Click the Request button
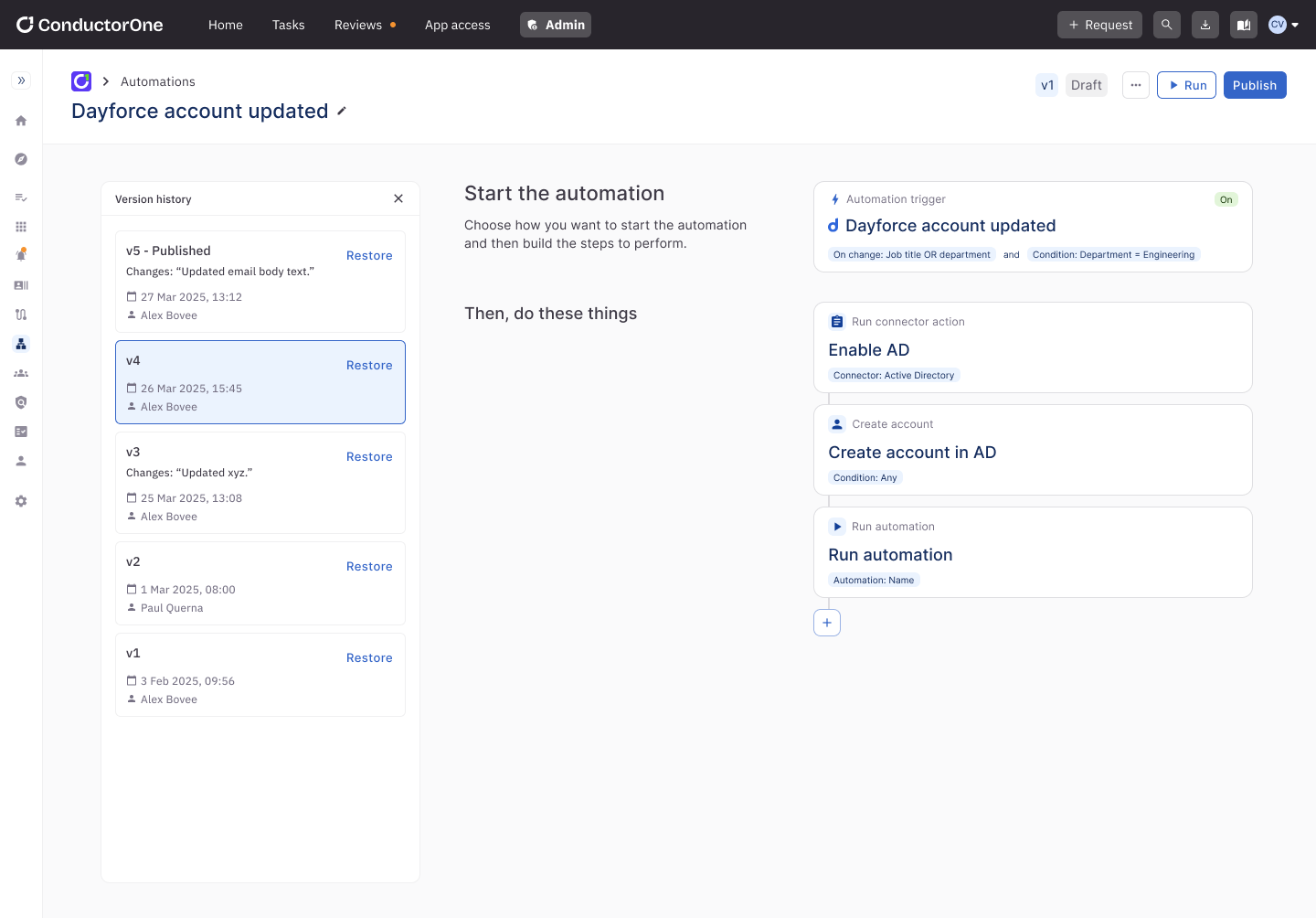Screen dimensions: 1316x918 click(x=1099, y=25)
